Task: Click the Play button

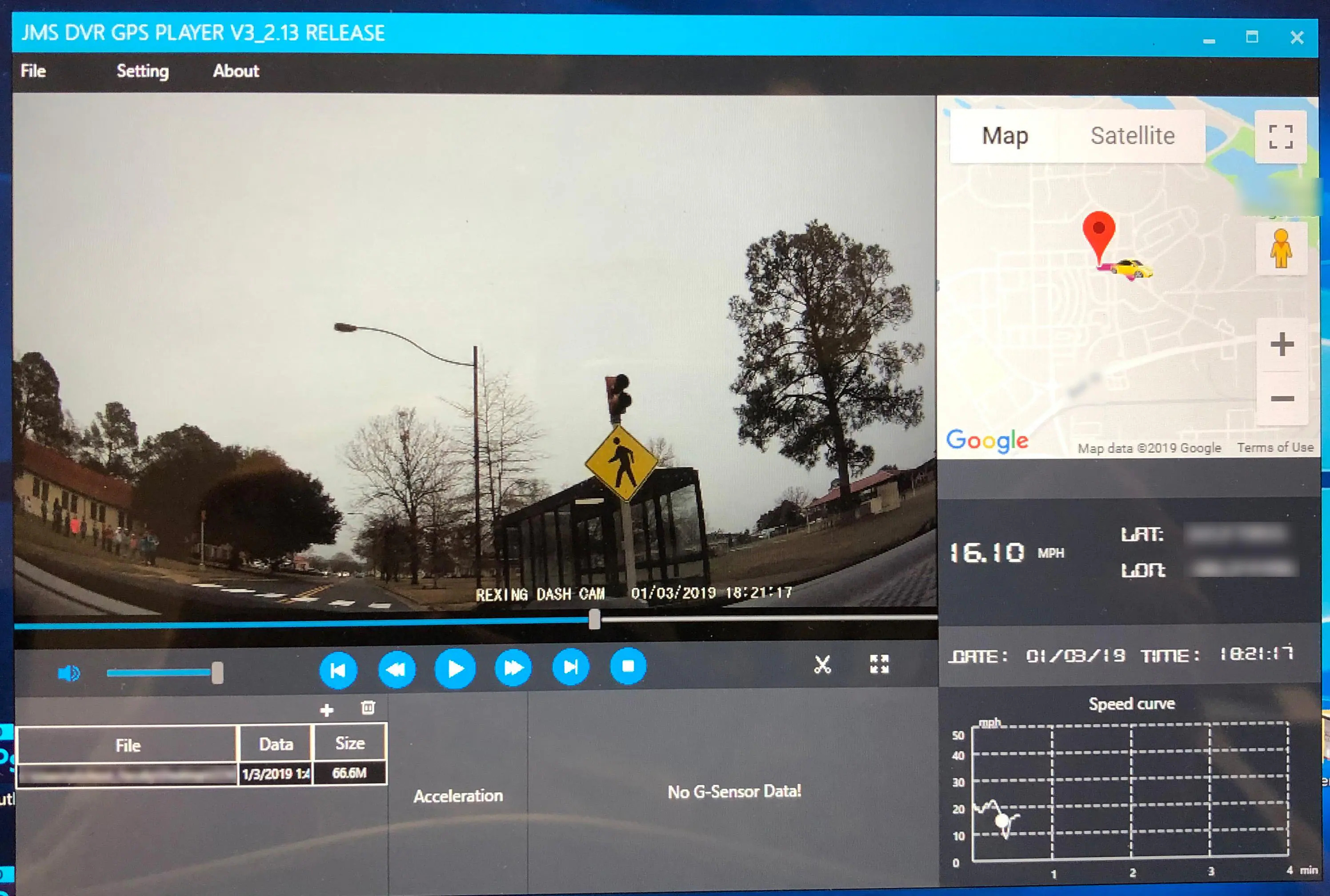Action: 455,668
